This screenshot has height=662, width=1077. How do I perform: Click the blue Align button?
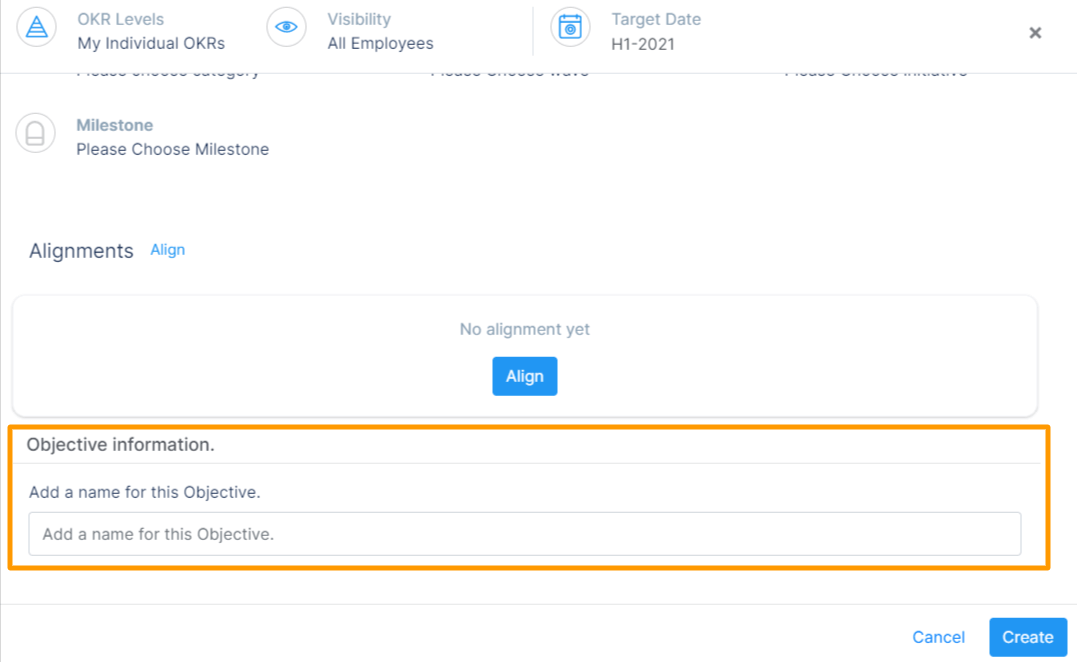(x=524, y=376)
